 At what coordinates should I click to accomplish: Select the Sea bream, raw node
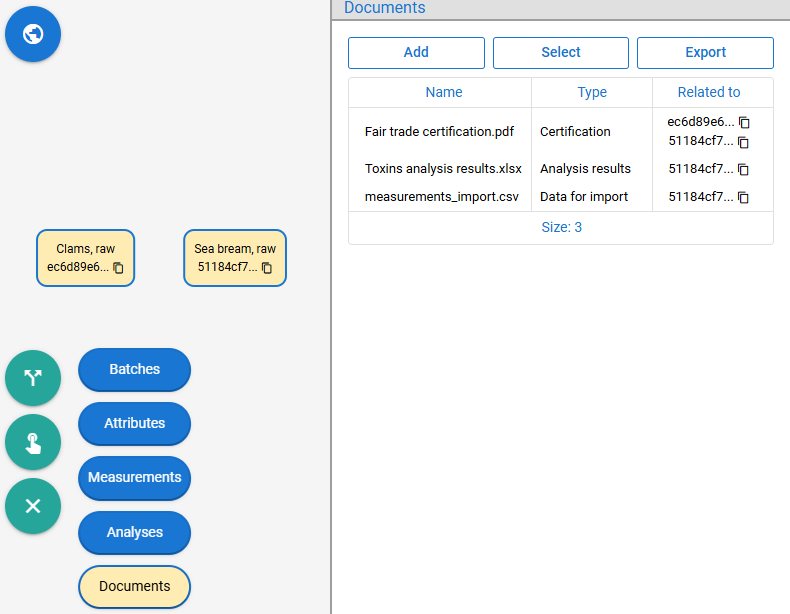coord(235,258)
